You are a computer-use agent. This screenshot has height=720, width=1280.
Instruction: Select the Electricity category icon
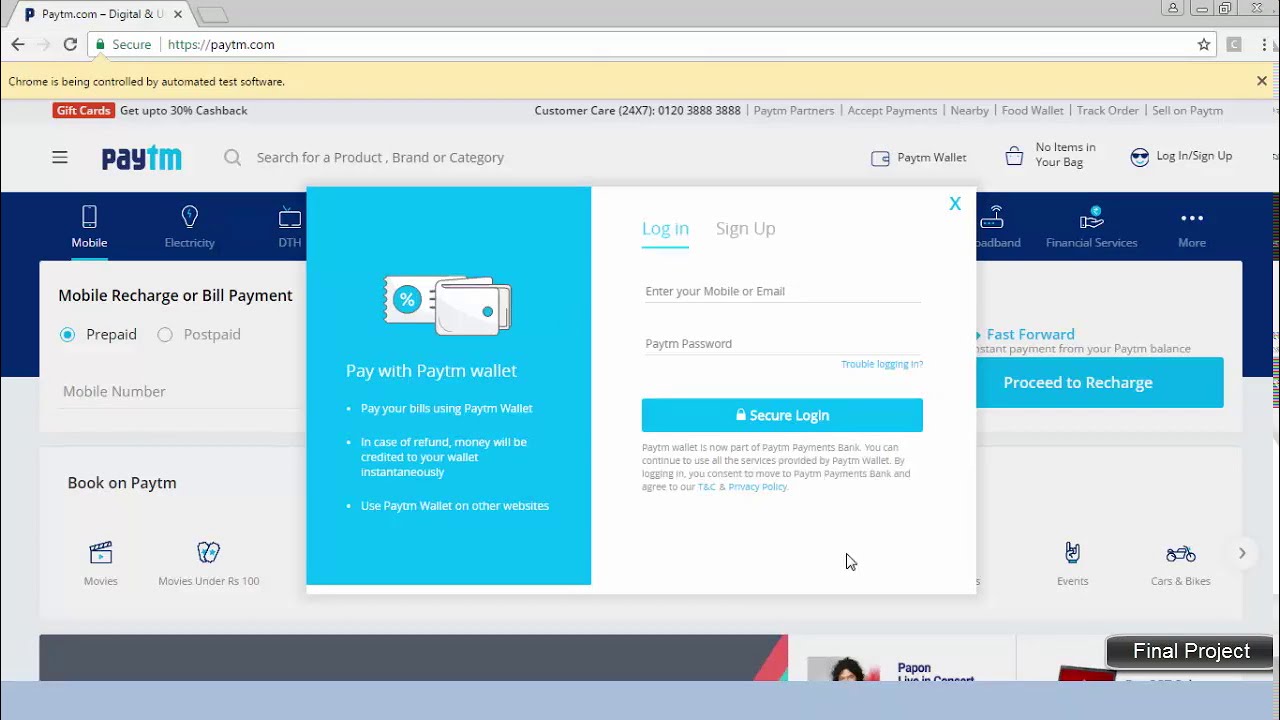(x=189, y=217)
